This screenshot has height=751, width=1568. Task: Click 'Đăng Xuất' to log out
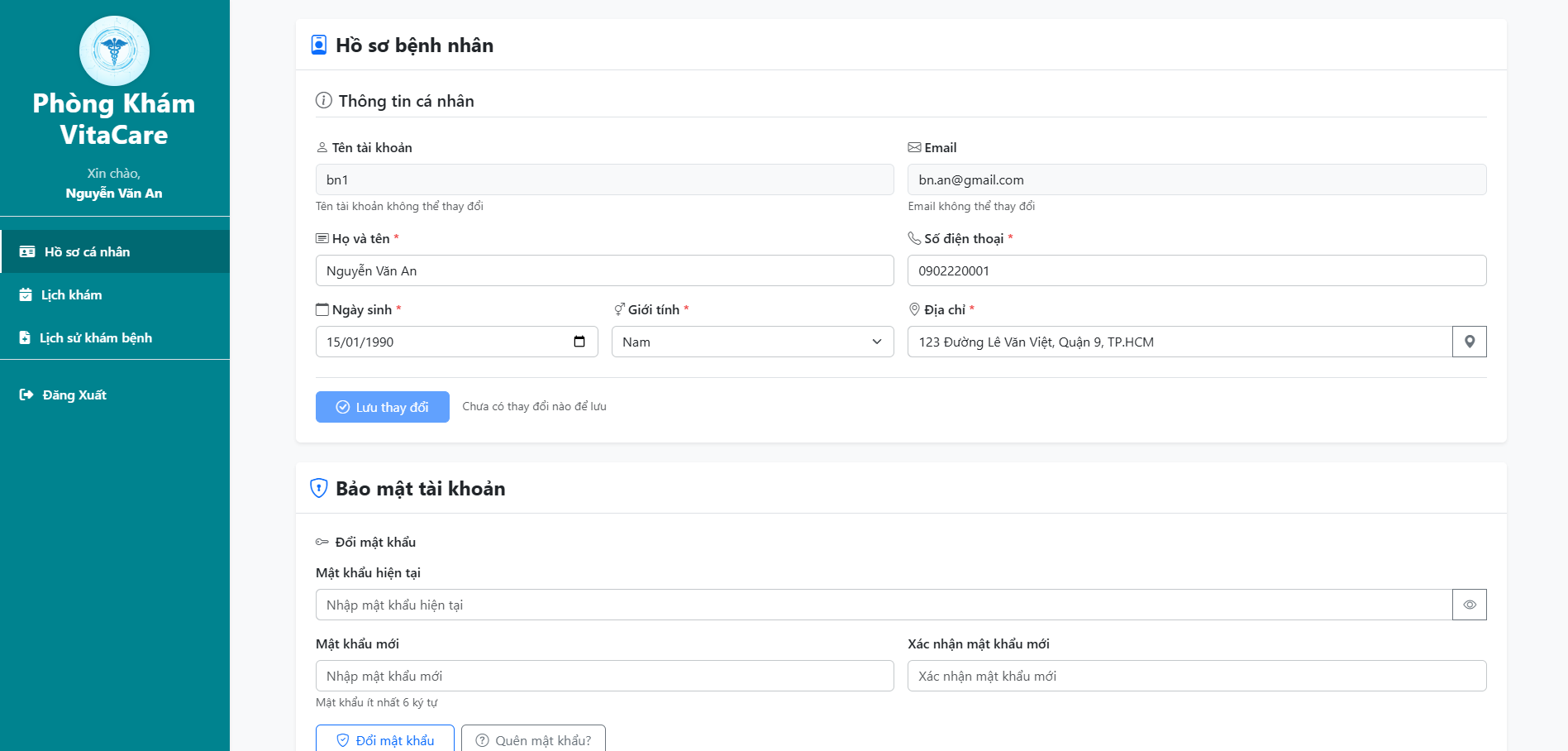[x=74, y=395]
